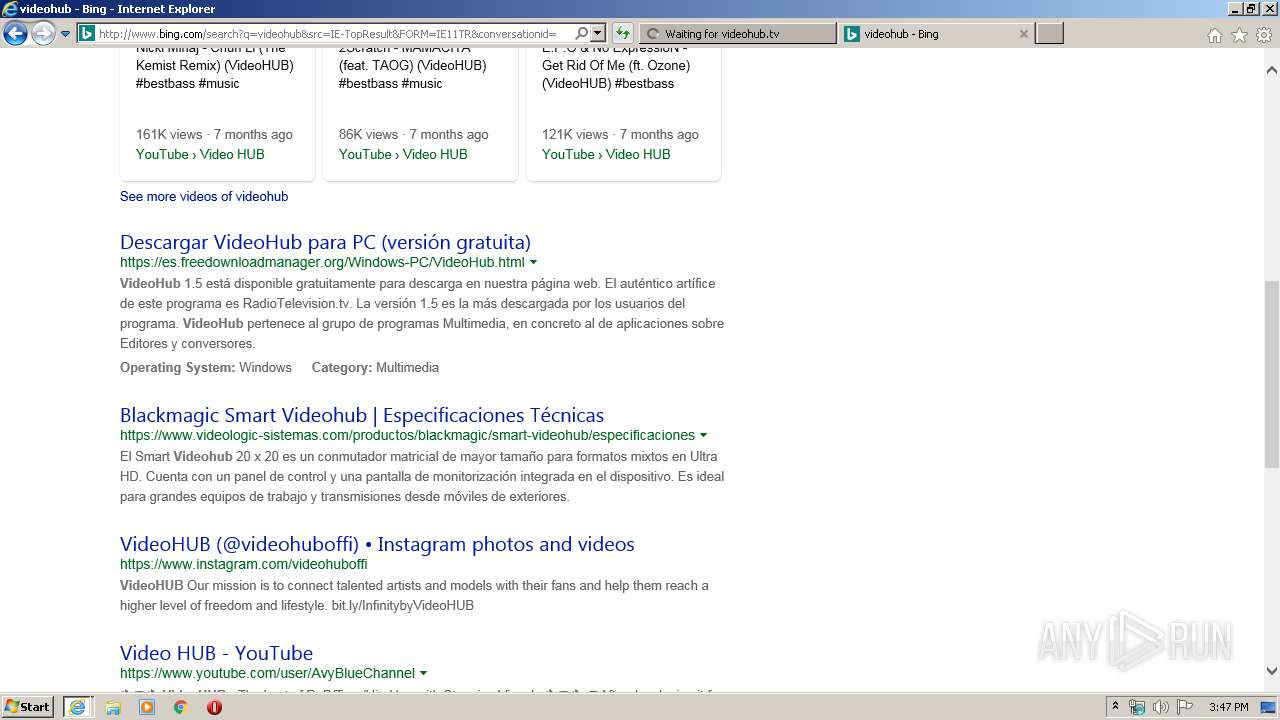The width and height of the screenshot is (1280, 720).
Task: Click the videologic-sistemas.com green URL text
Action: pyautogui.click(x=407, y=436)
